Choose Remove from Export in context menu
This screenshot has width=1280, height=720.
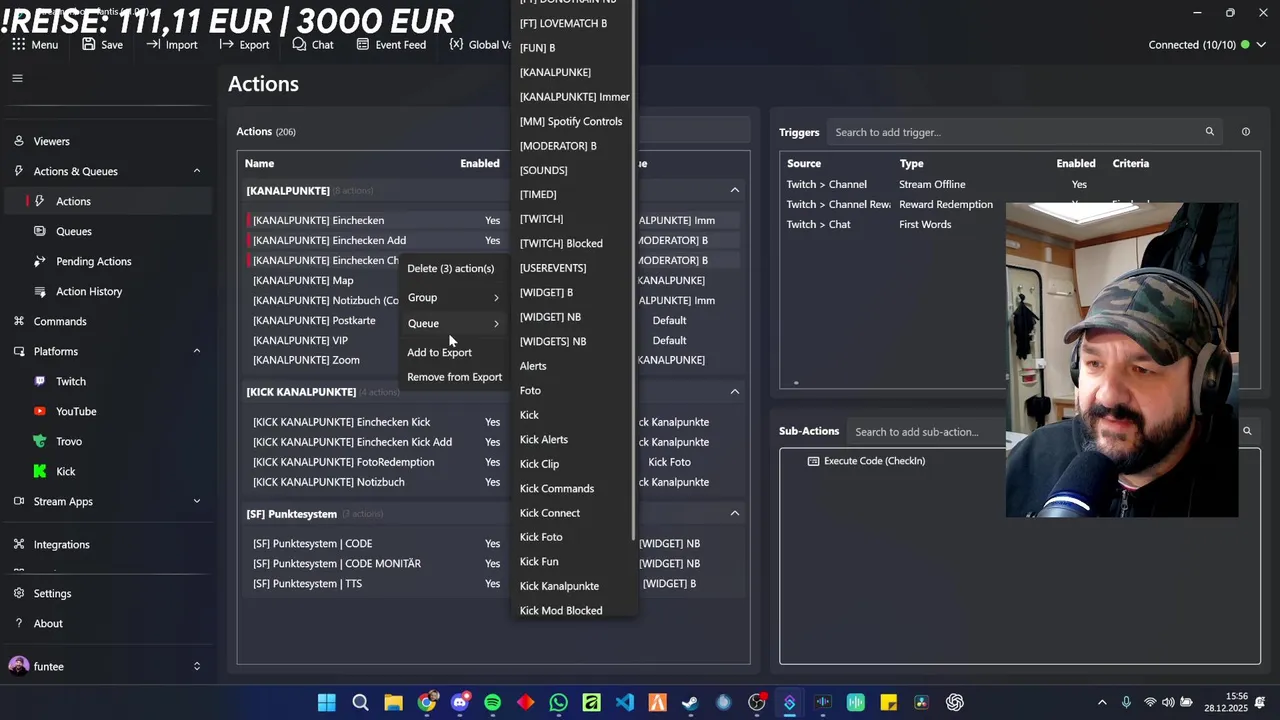[454, 377]
